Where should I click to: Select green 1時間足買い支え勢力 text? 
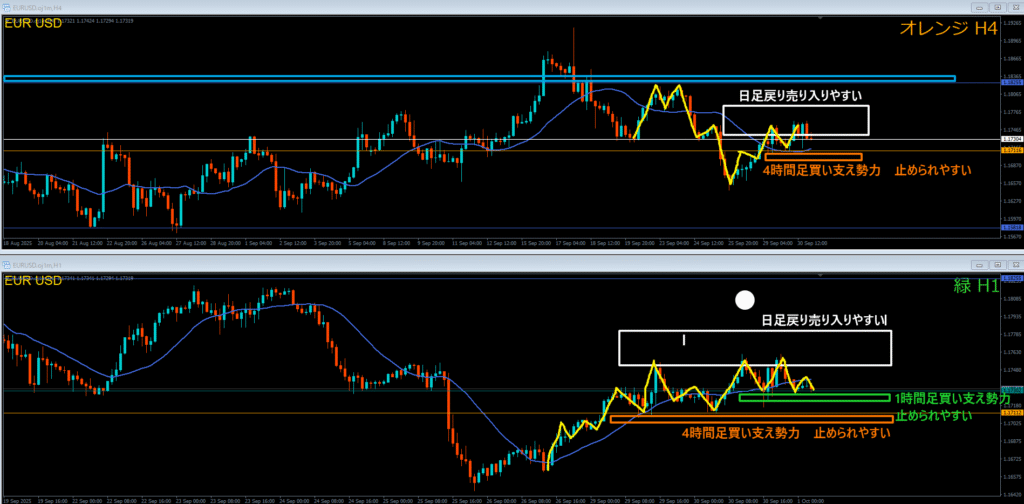click(953, 398)
